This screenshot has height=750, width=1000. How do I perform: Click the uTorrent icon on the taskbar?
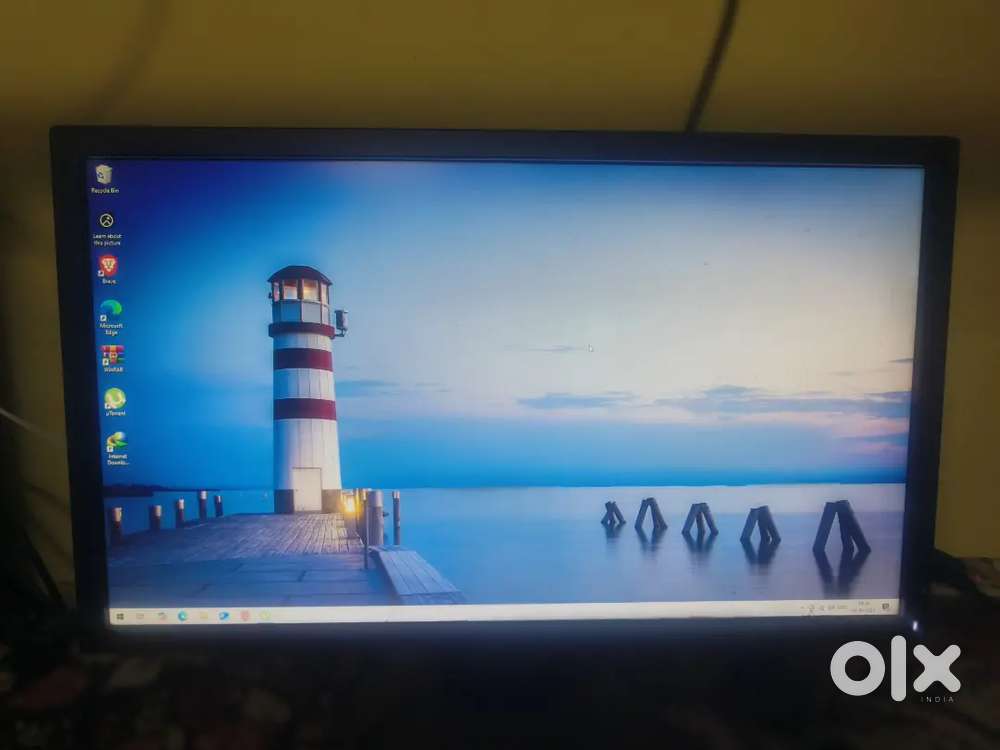point(265,616)
